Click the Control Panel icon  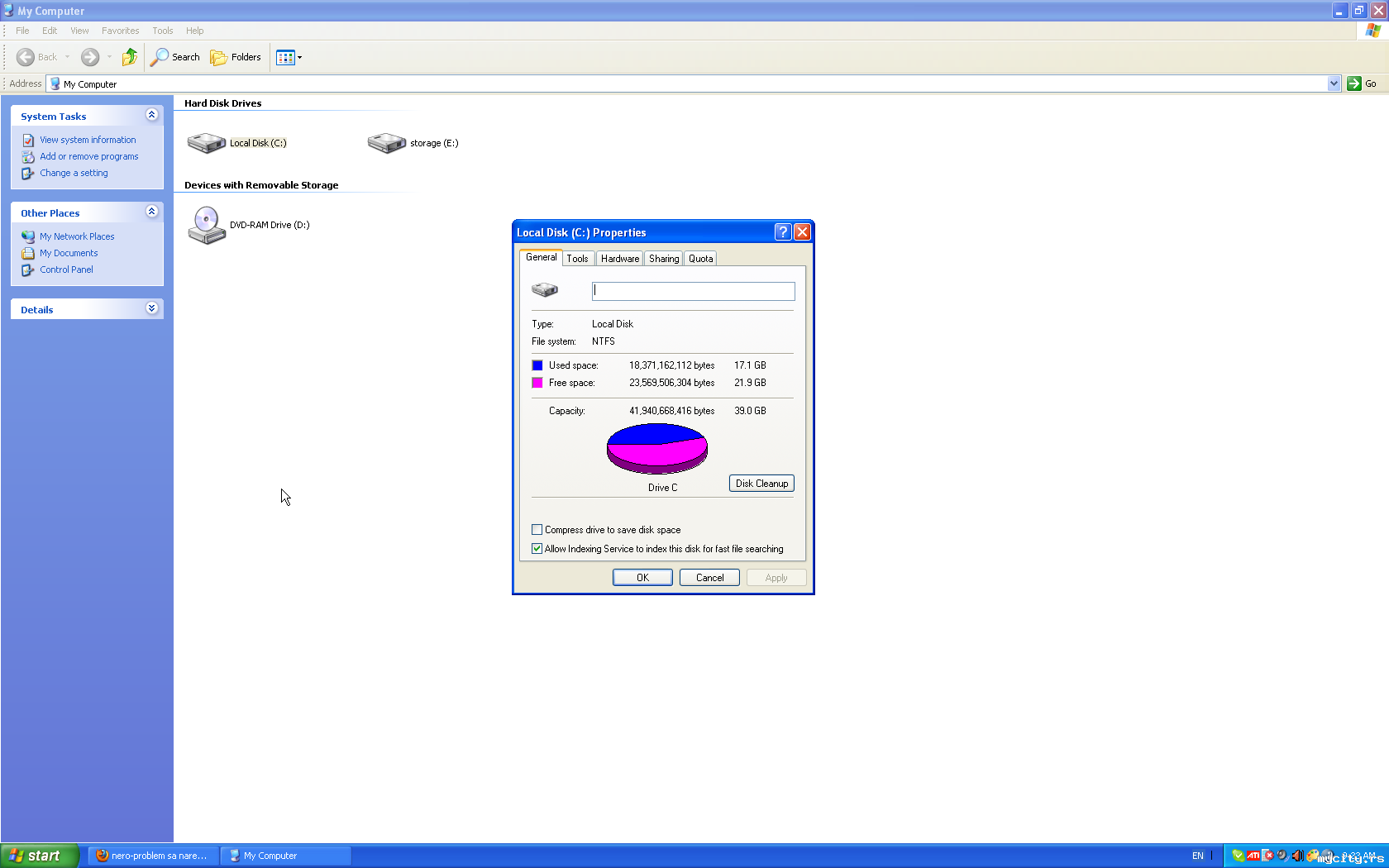pos(28,269)
